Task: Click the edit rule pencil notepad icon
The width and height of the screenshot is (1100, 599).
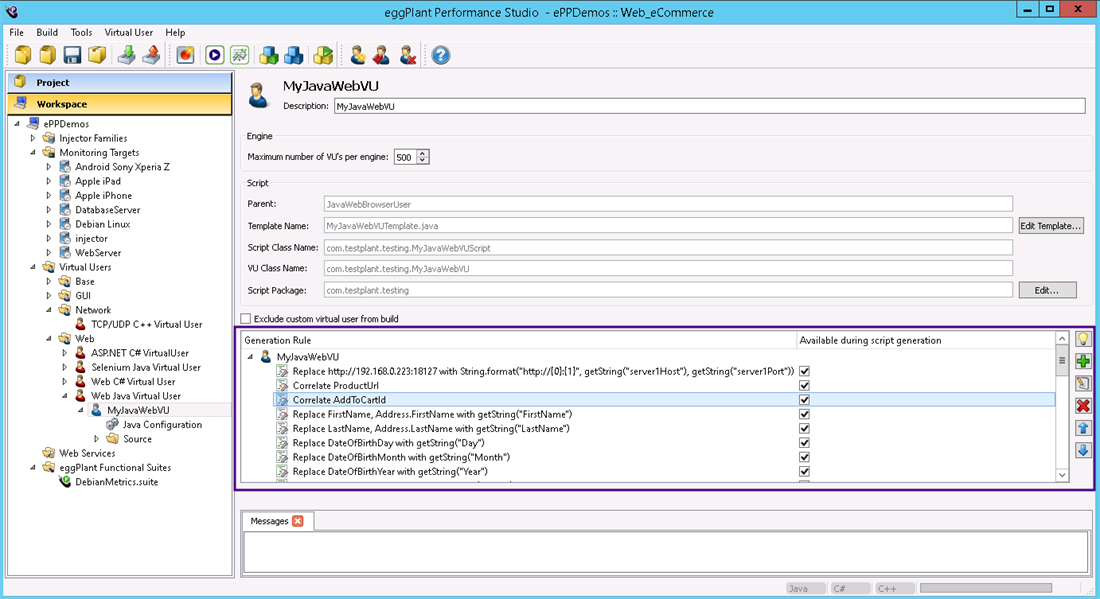Action: coord(1082,383)
